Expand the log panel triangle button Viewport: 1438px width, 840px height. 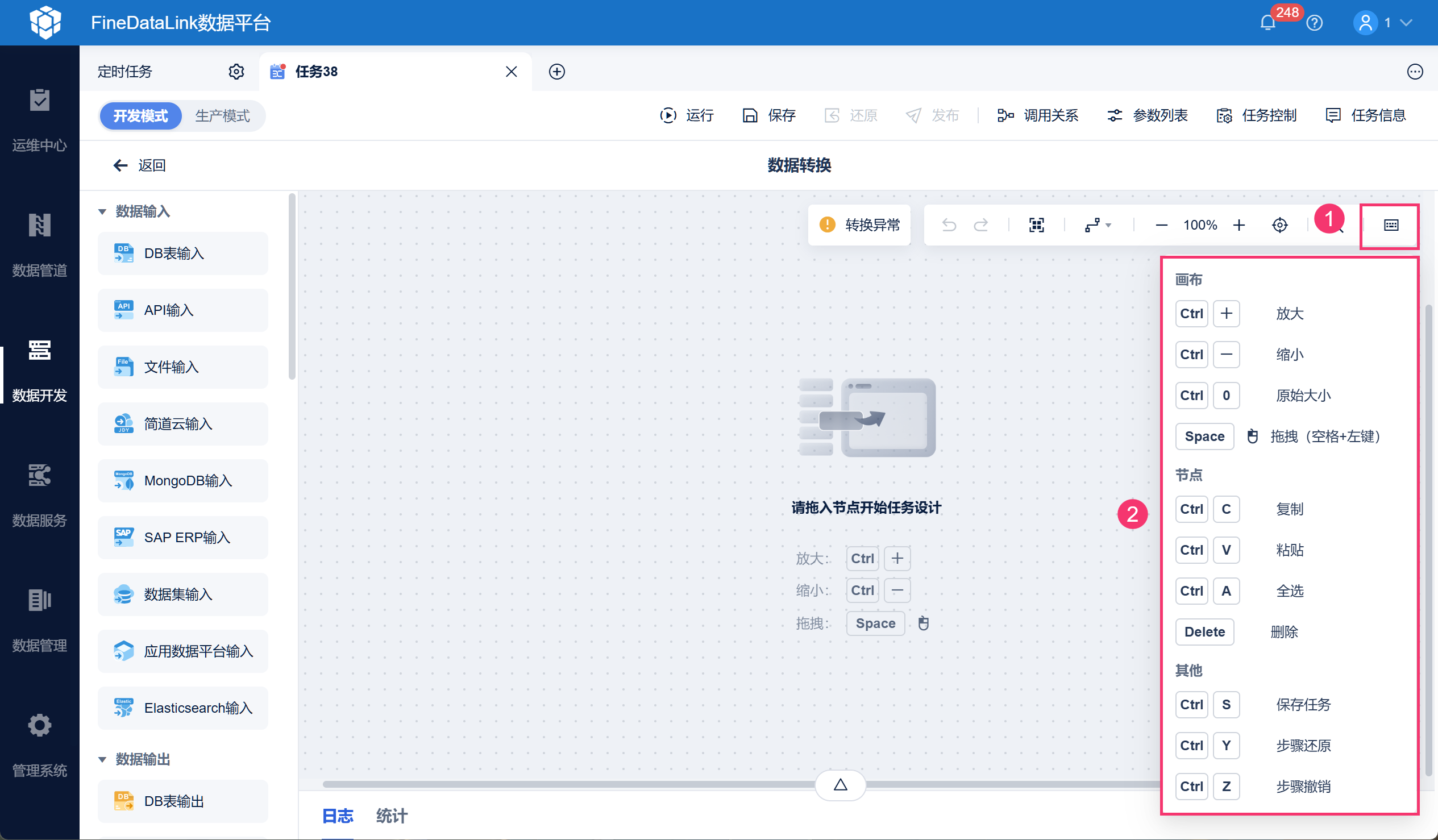click(840, 785)
